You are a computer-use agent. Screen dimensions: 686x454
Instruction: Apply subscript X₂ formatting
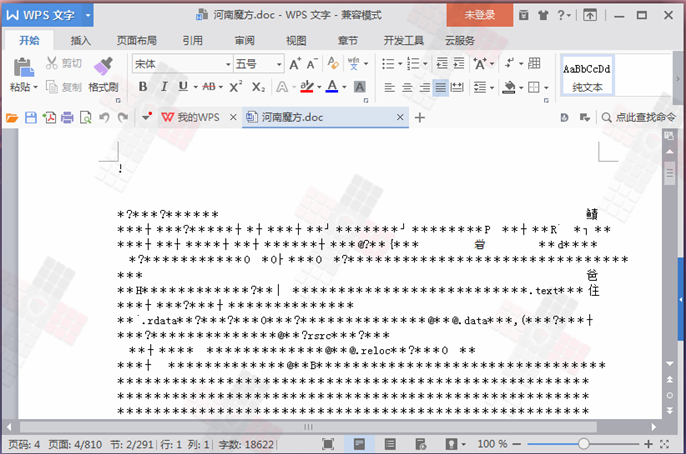pyautogui.click(x=258, y=87)
